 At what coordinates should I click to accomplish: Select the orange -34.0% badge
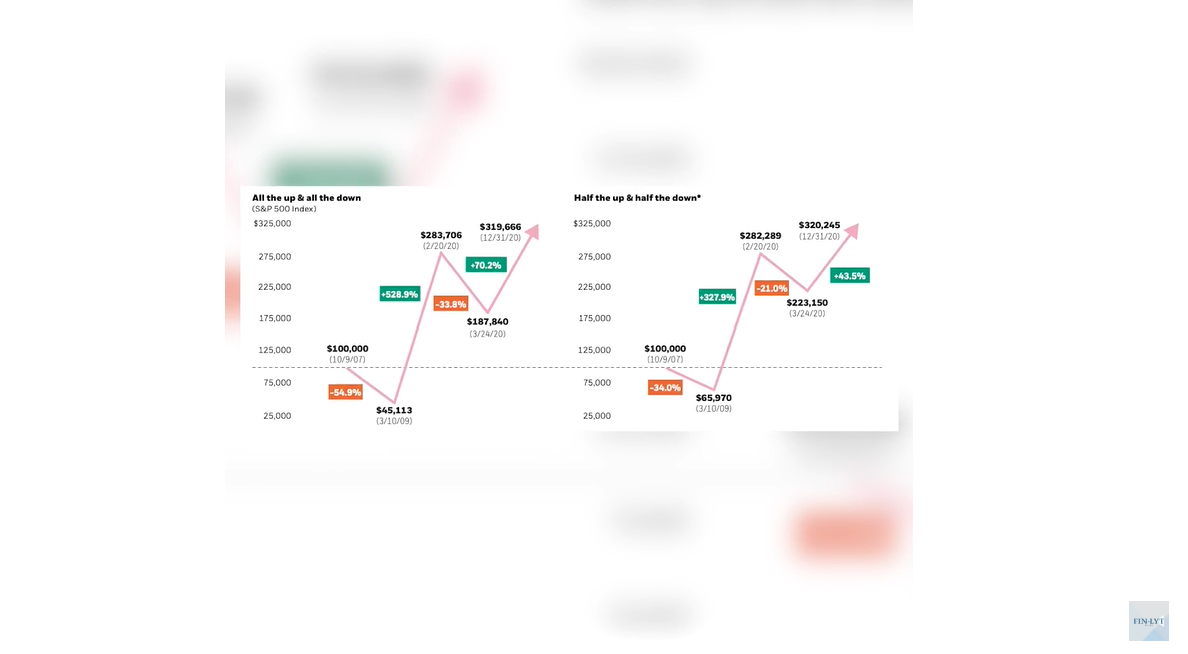tap(665, 387)
